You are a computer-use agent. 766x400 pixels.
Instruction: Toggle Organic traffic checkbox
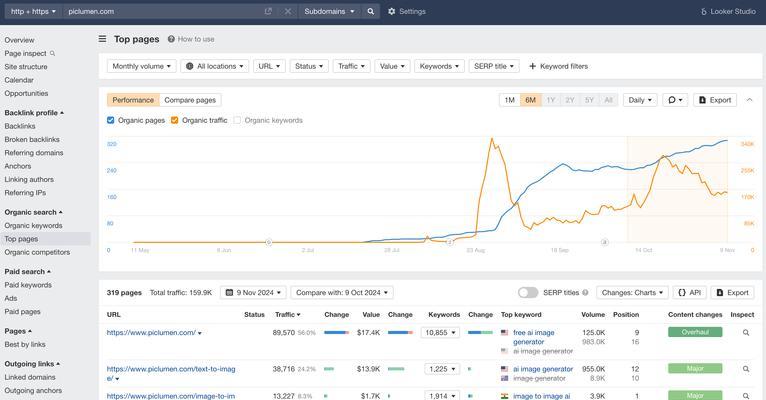174,120
